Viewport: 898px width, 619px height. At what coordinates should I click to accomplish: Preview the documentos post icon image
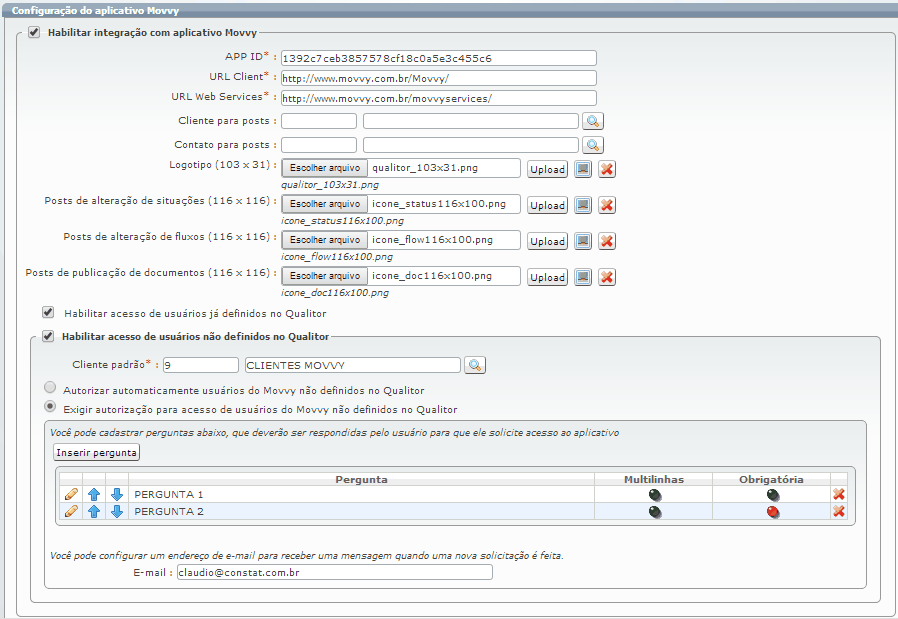tap(583, 277)
